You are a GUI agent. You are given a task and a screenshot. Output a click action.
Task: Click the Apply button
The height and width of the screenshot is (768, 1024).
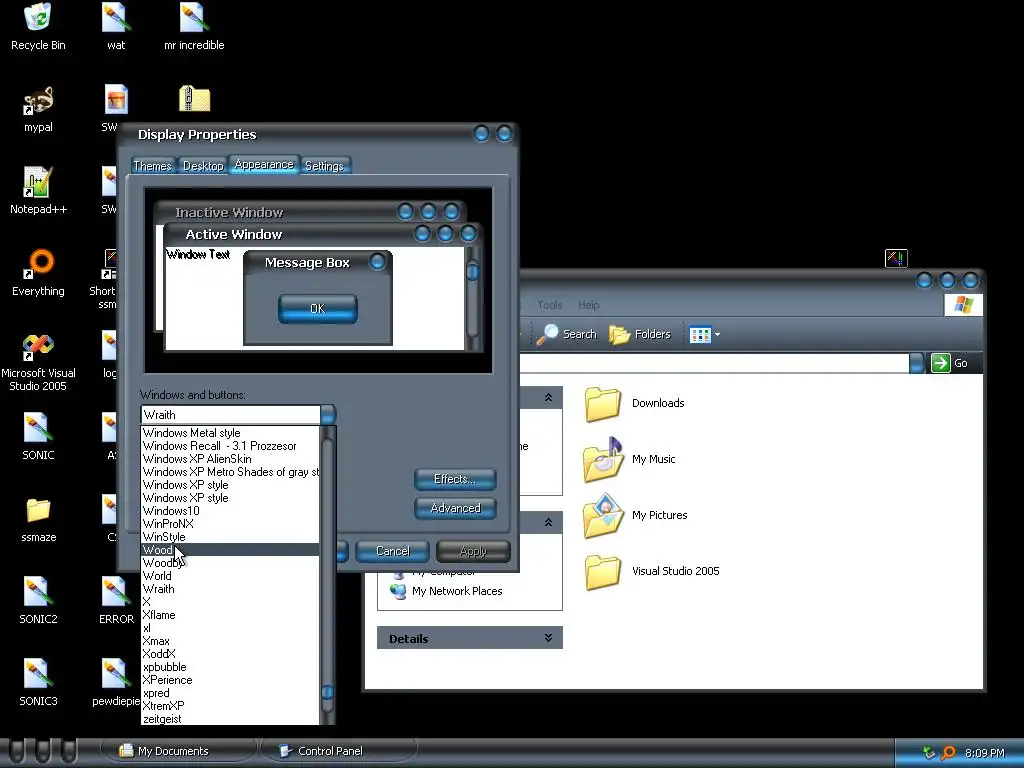click(473, 551)
